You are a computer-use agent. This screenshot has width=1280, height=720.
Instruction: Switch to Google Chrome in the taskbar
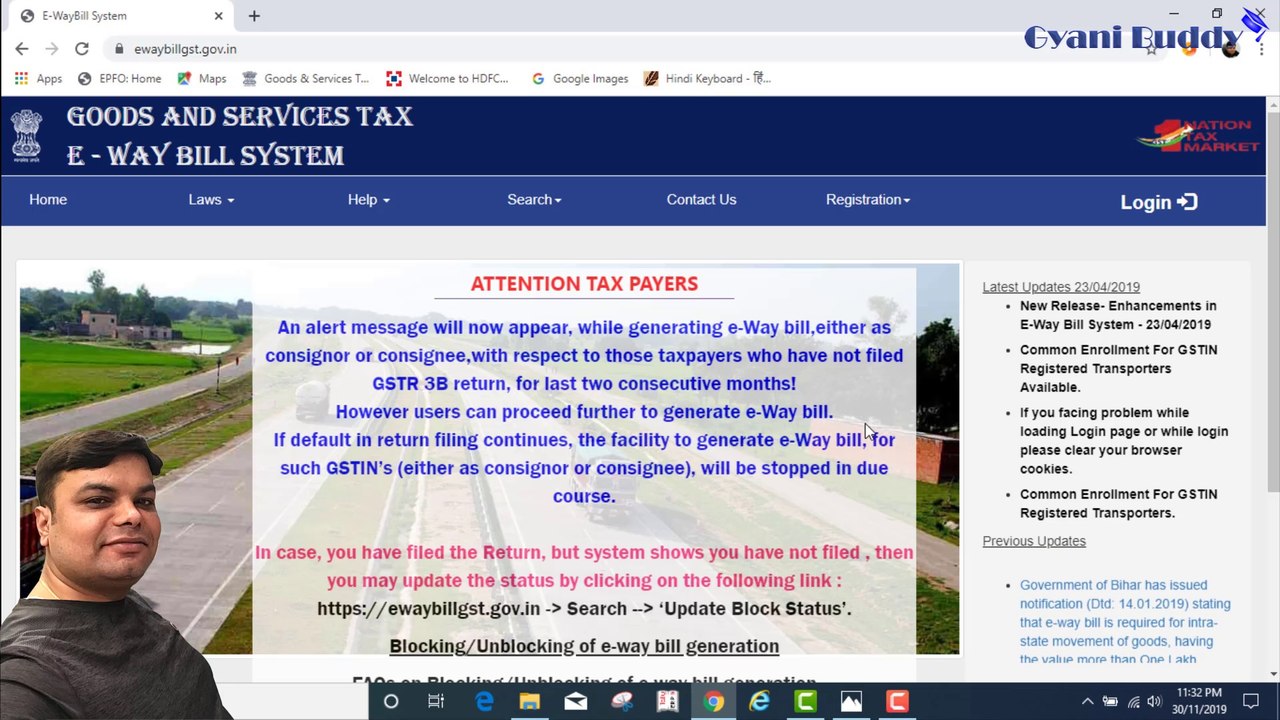713,702
